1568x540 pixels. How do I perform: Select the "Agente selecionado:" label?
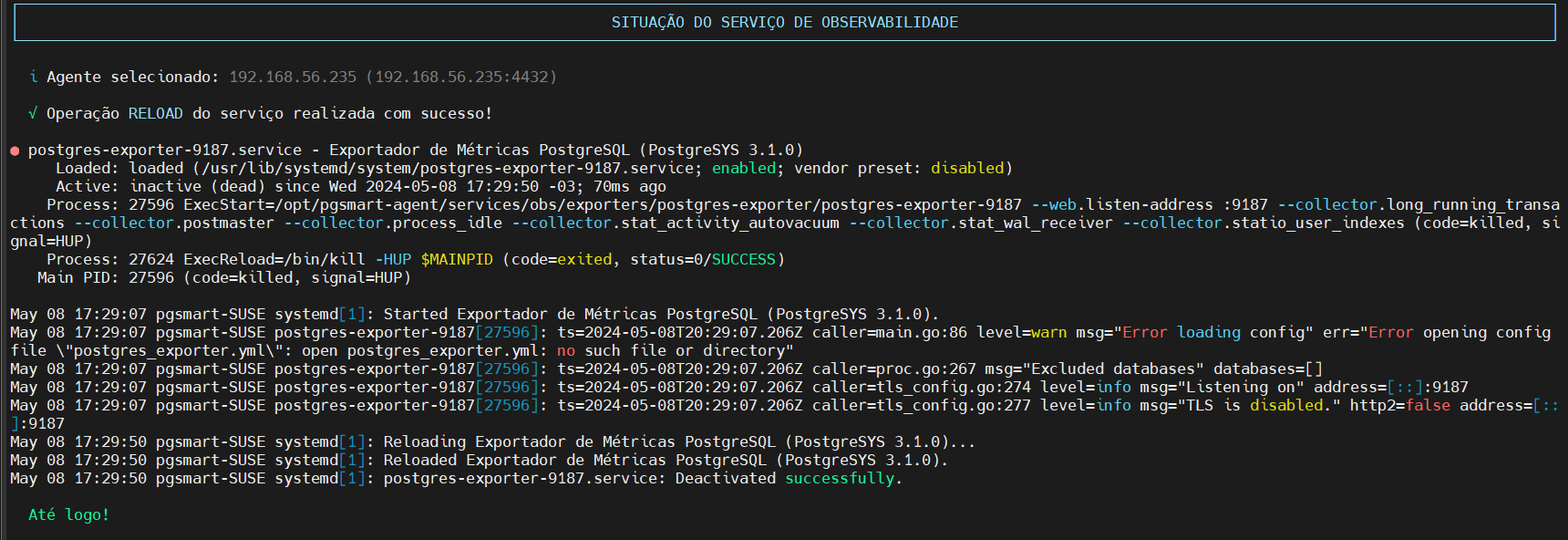tap(133, 77)
